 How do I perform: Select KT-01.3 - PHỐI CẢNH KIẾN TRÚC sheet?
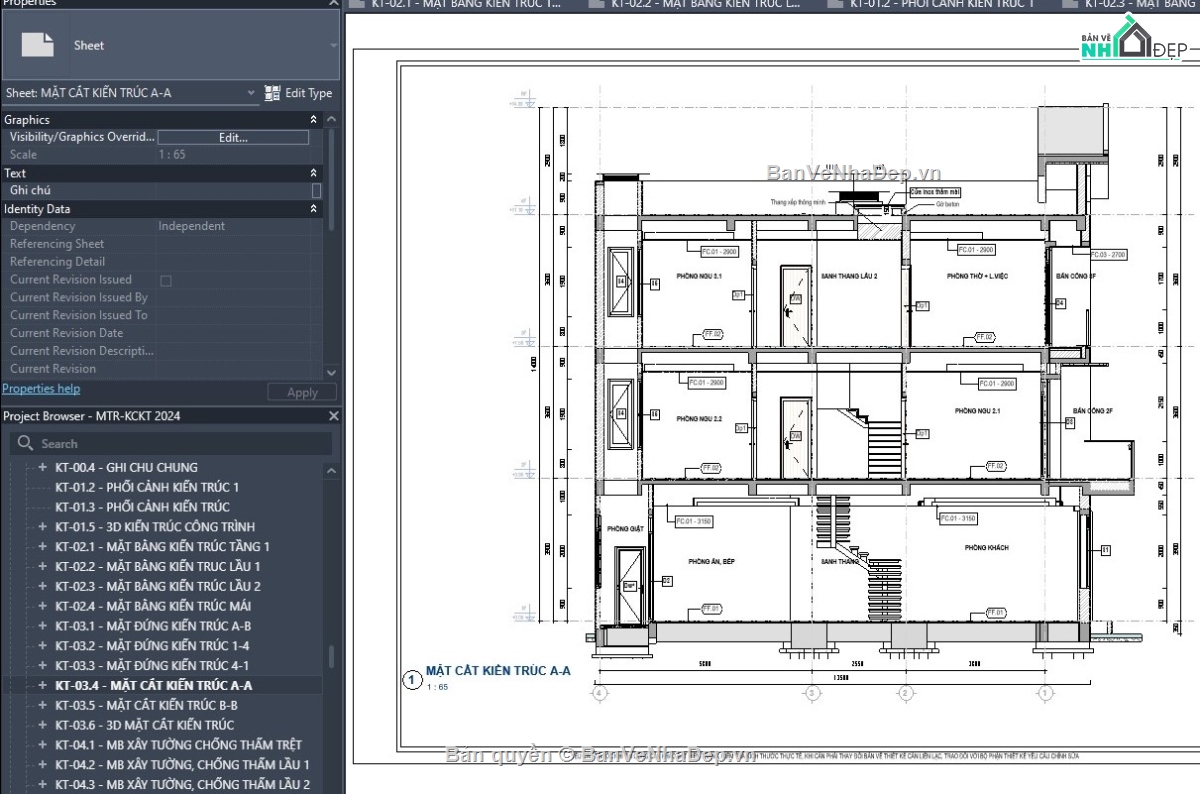coord(142,507)
